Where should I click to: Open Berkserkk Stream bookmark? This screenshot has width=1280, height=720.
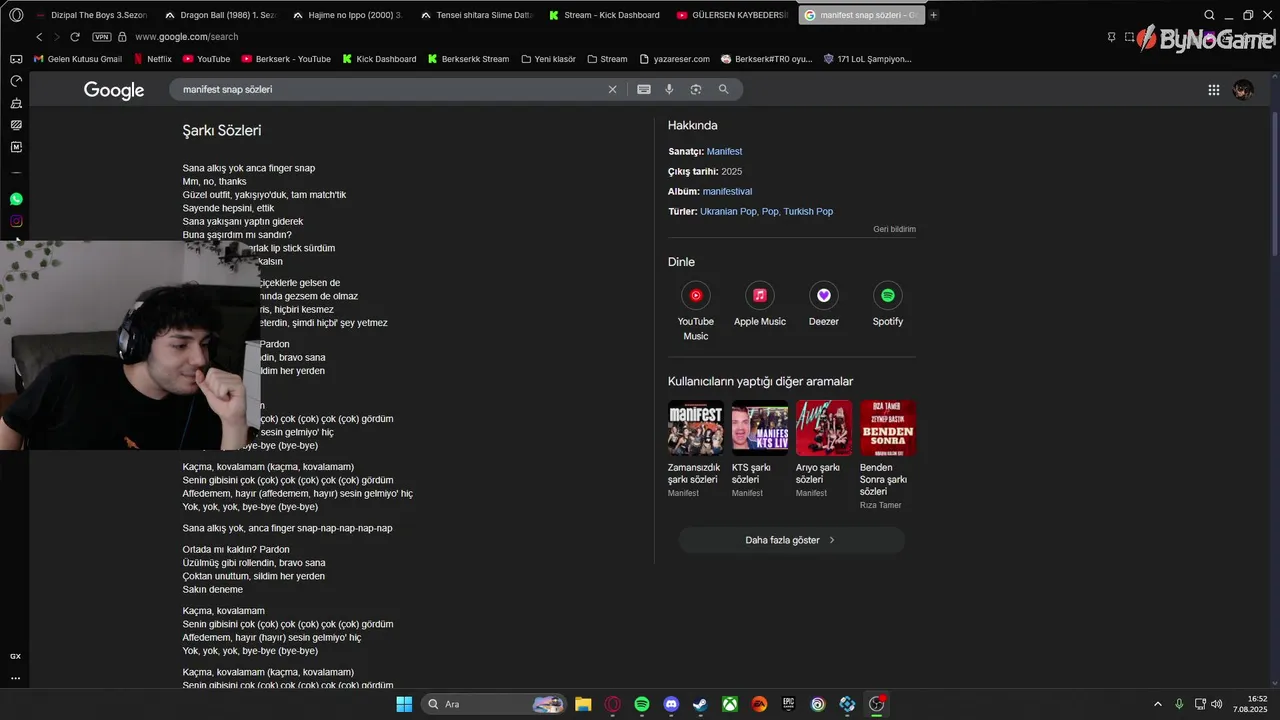click(468, 59)
